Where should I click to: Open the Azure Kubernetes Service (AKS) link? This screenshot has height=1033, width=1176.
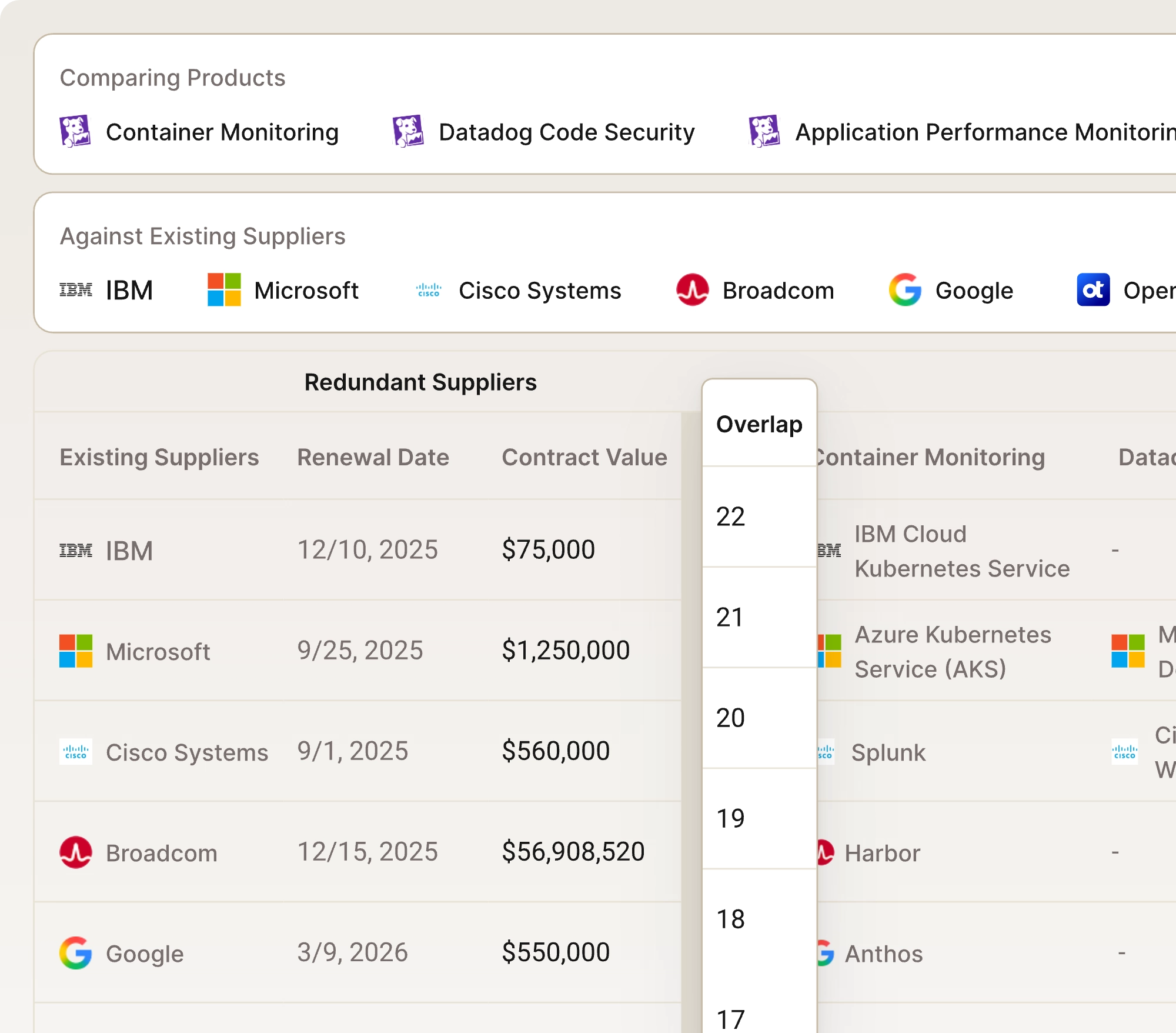tap(953, 651)
